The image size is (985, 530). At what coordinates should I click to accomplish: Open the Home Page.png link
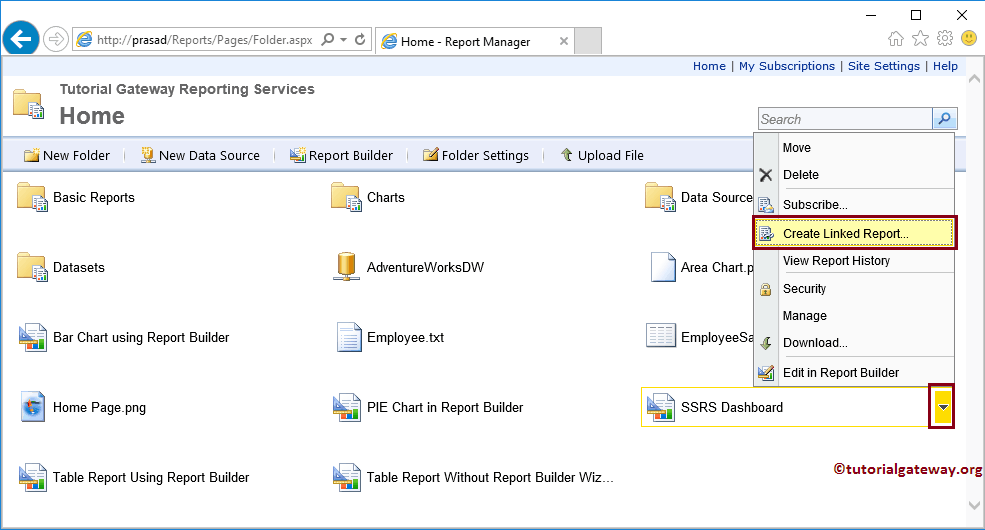click(99, 408)
